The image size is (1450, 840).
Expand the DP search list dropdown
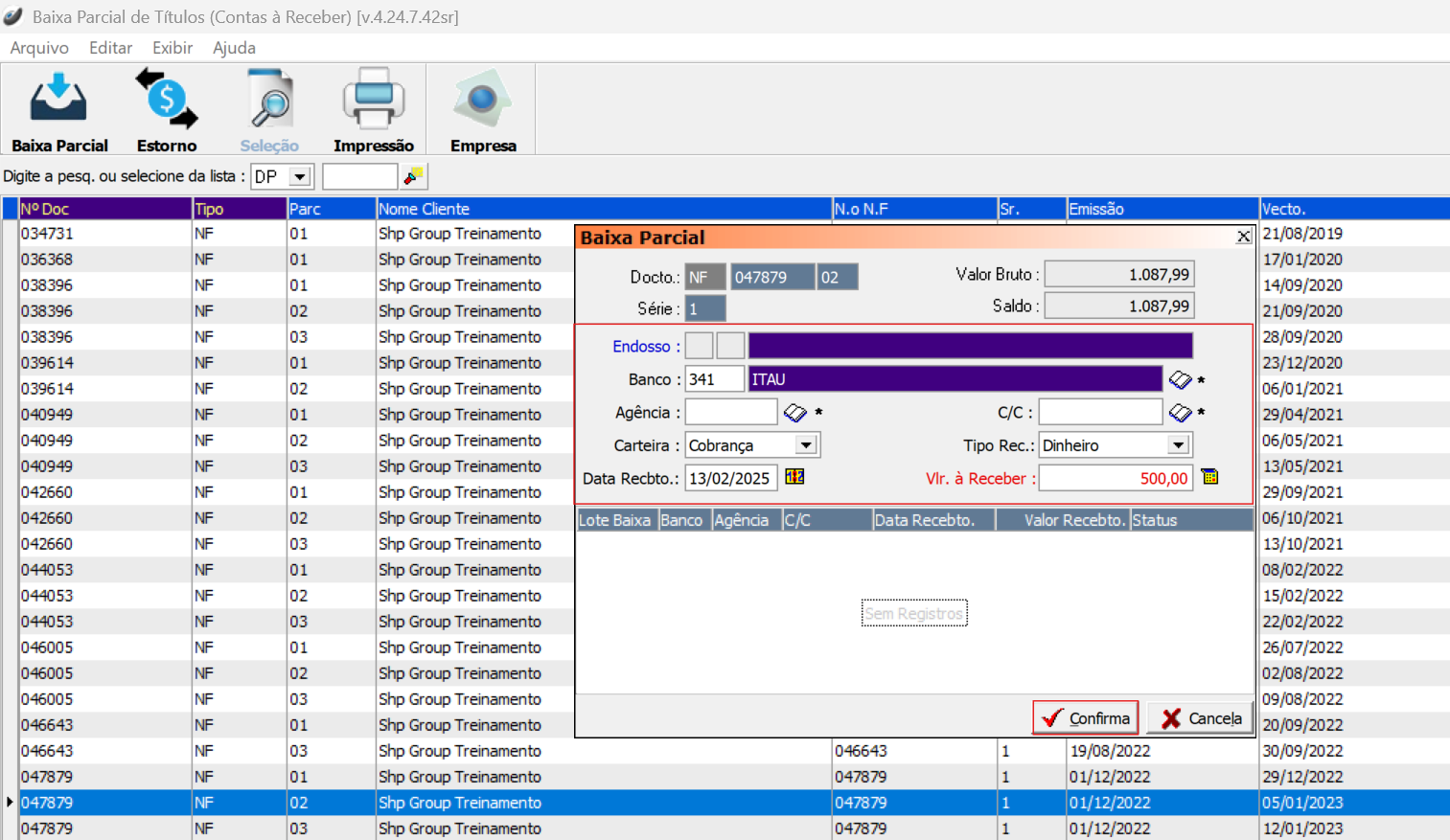[x=300, y=177]
